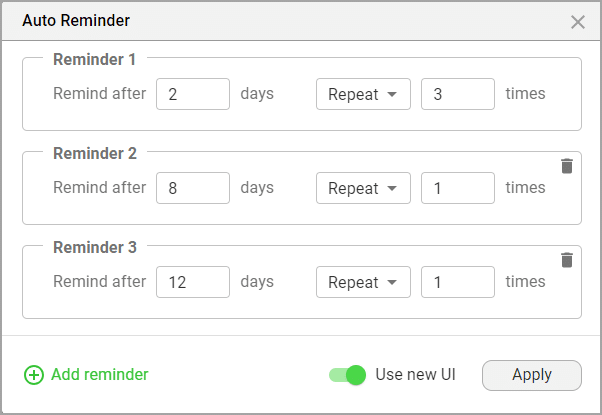Click the Reminder 2 group title

coord(95,153)
